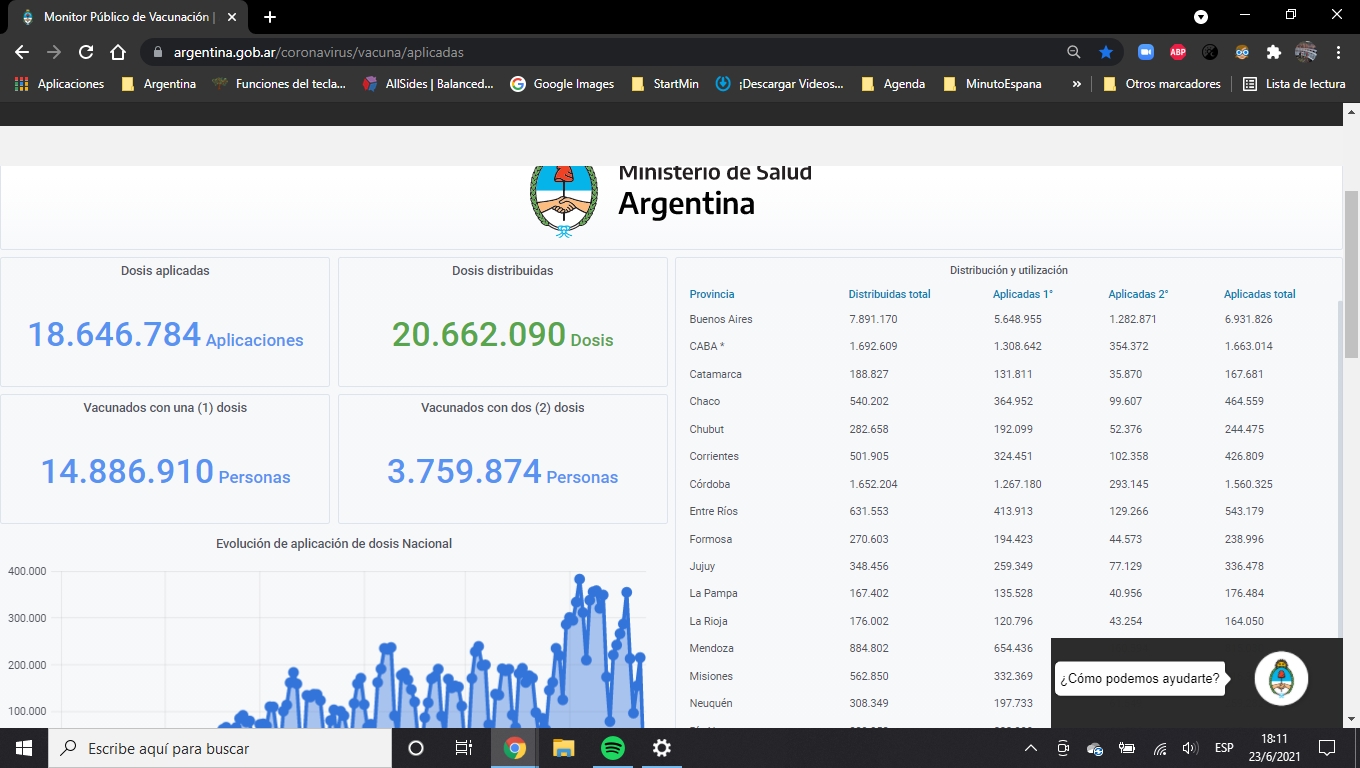The image size is (1360, 768).
Task: Show hidden system tray icons
Action: (x=1031, y=748)
